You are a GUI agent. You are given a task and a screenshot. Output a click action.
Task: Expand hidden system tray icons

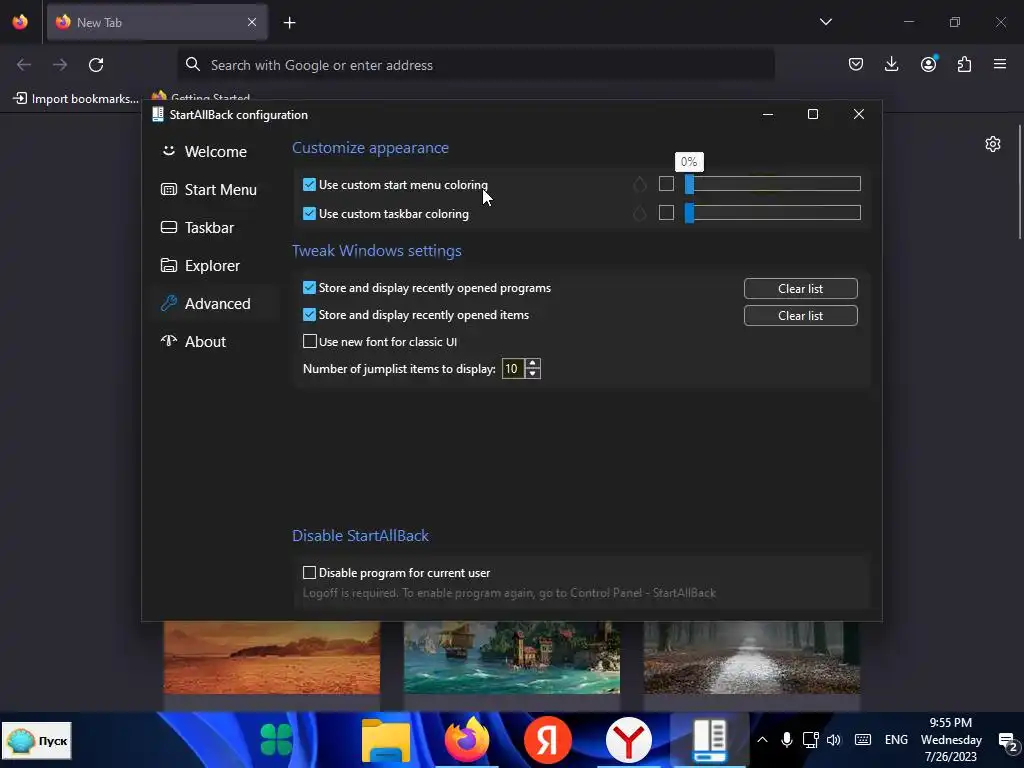coord(762,740)
